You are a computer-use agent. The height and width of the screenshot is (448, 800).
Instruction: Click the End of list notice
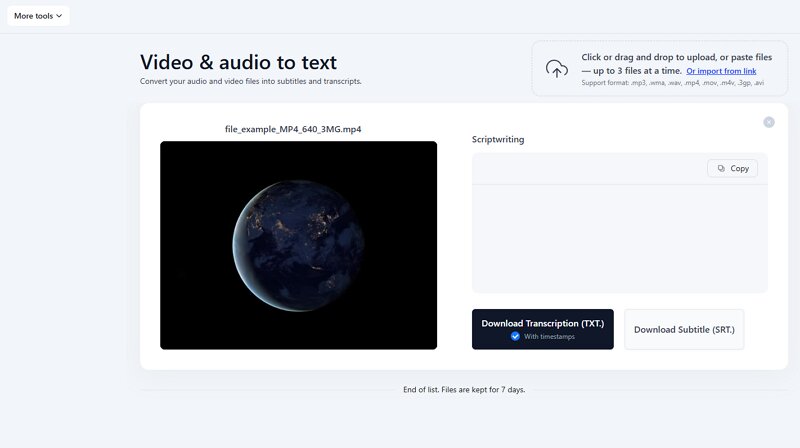[463, 389]
